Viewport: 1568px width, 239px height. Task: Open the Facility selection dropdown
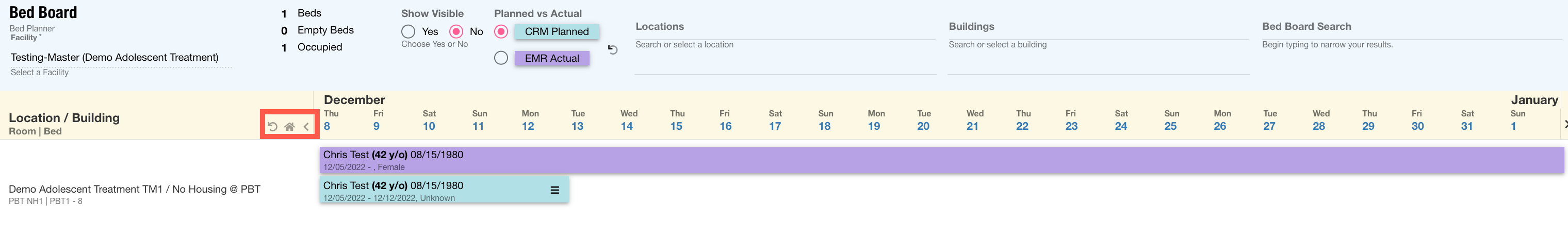[121, 58]
